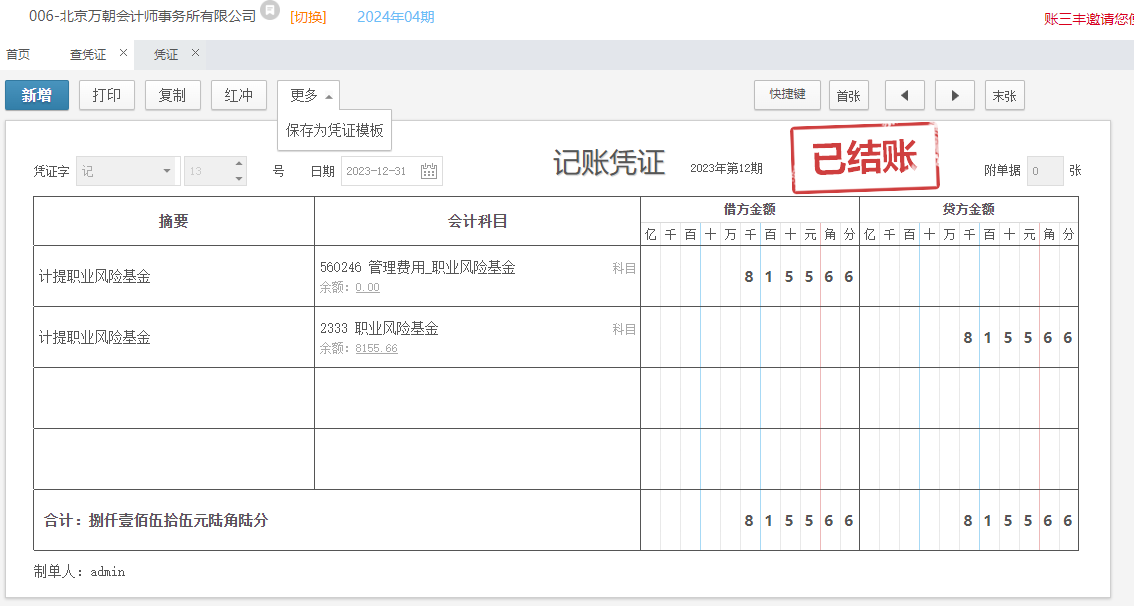1134x606 pixels.
Task: Open the 2024年04期 period selector
Action: (395, 17)
